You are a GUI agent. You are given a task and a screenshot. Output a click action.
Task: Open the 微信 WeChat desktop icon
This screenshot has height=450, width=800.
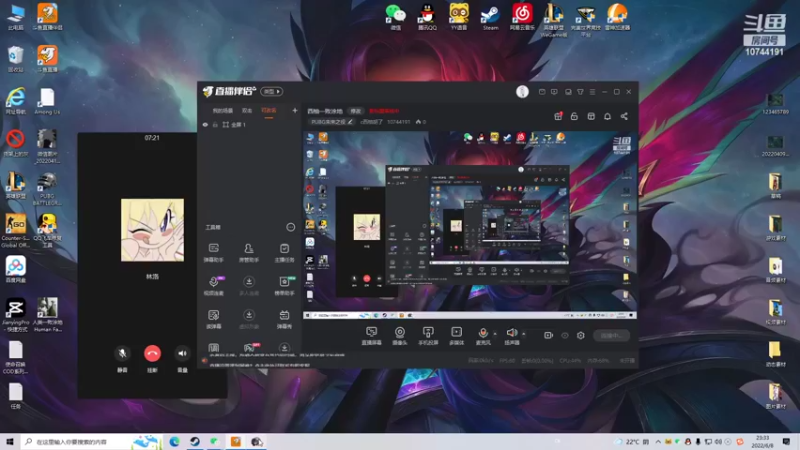395,17
